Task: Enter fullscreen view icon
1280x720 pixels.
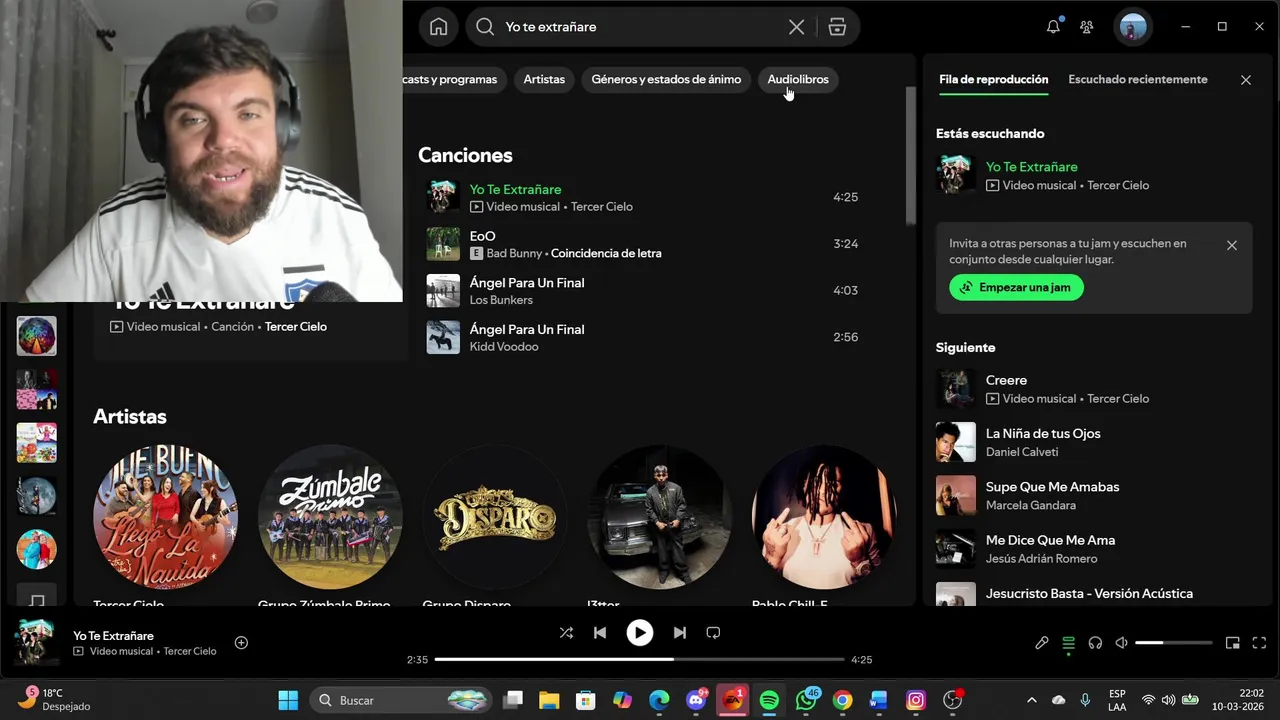Action: pyautogui.click(x=1259, y=643)
